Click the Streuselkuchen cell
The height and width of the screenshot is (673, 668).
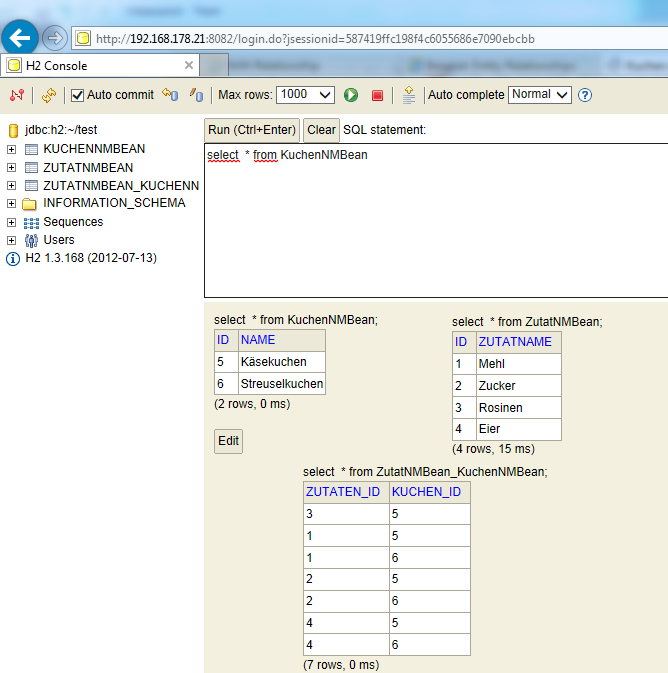(282, 384)
